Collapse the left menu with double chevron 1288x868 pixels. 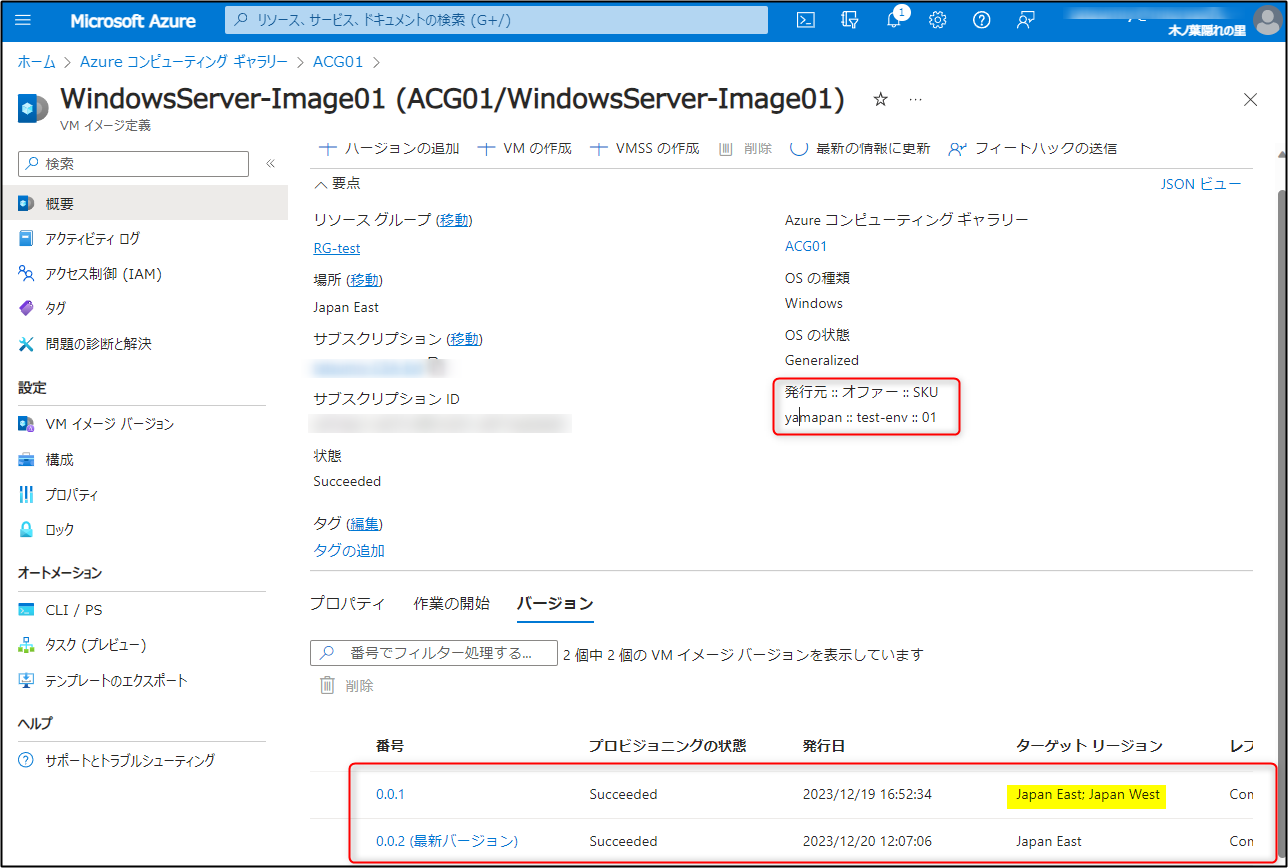point(270,164)
